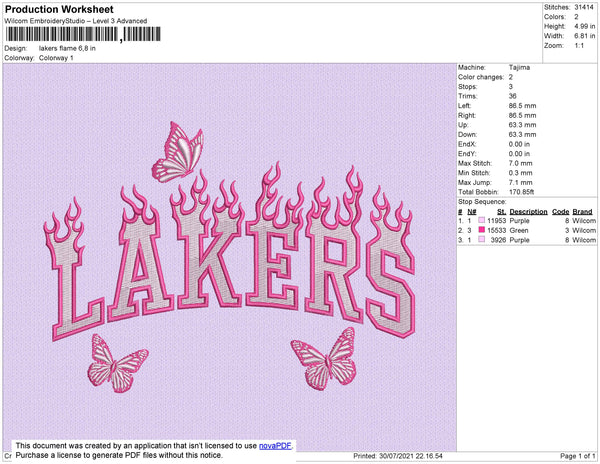
Task: Click the 'Color changes:' label
Action: (x=481, y=77)
